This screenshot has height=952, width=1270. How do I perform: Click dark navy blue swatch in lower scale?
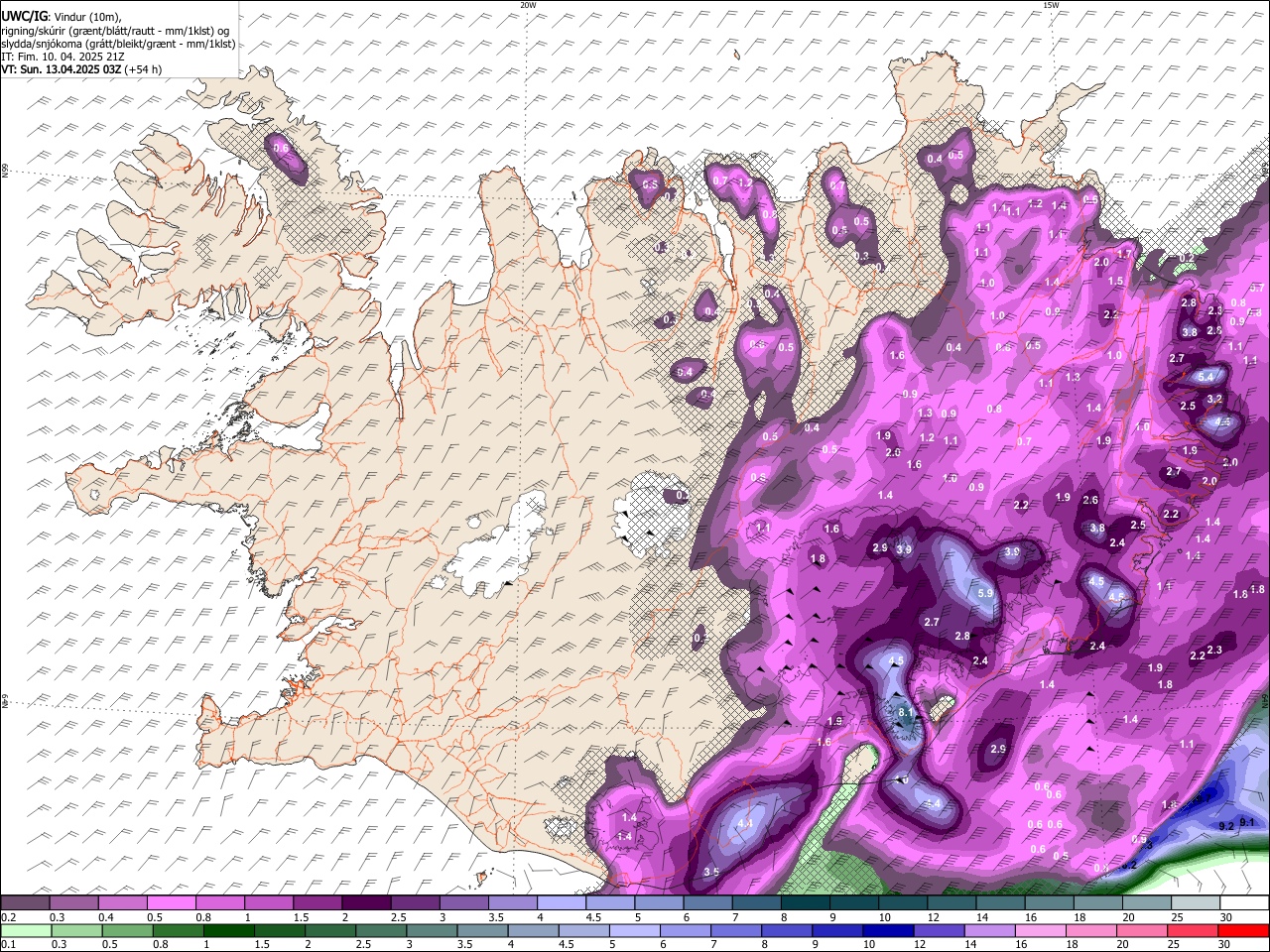tap(886, 930)
